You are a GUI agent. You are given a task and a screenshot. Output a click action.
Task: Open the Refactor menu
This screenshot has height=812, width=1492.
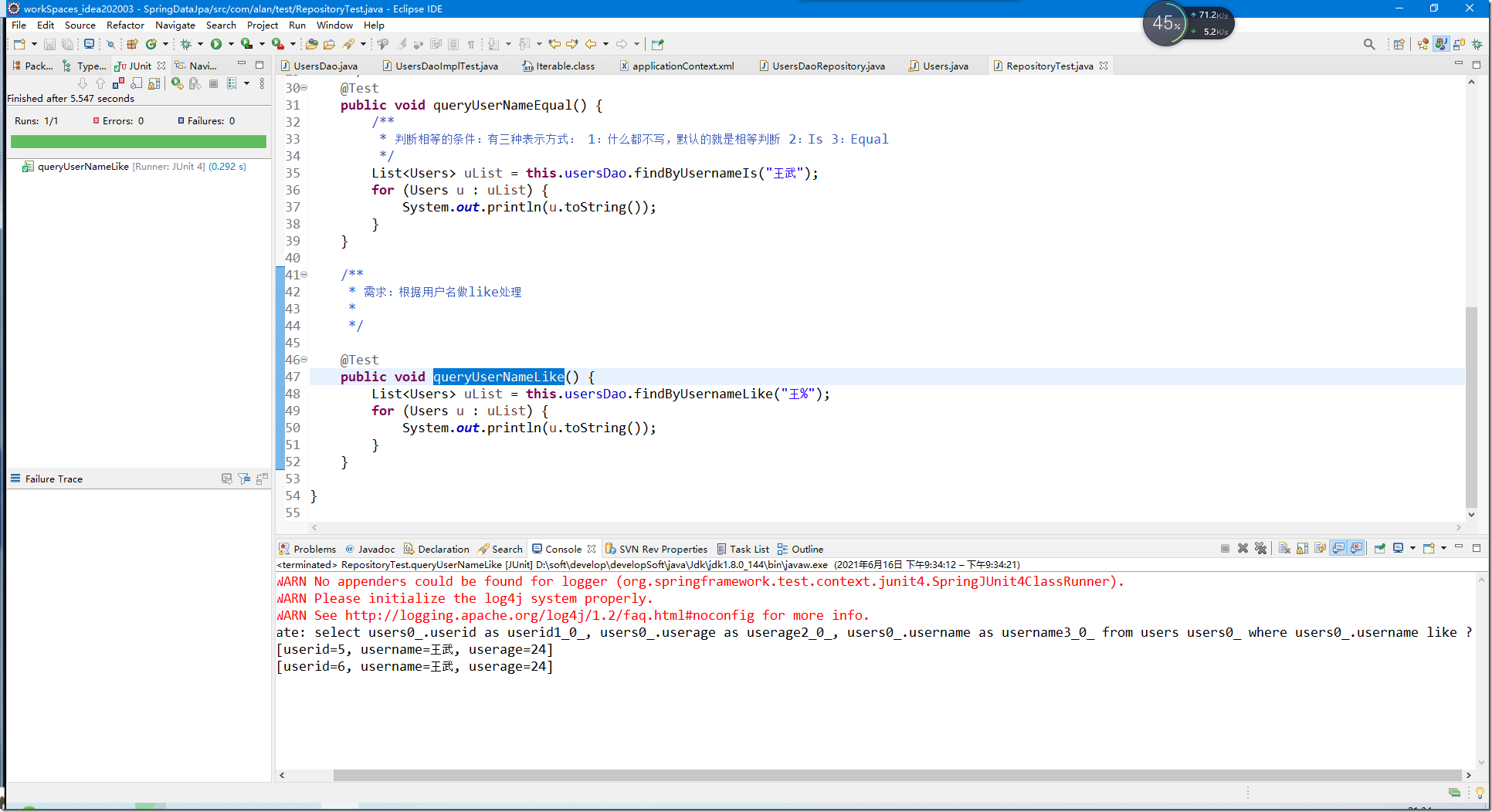pos(125,25)
